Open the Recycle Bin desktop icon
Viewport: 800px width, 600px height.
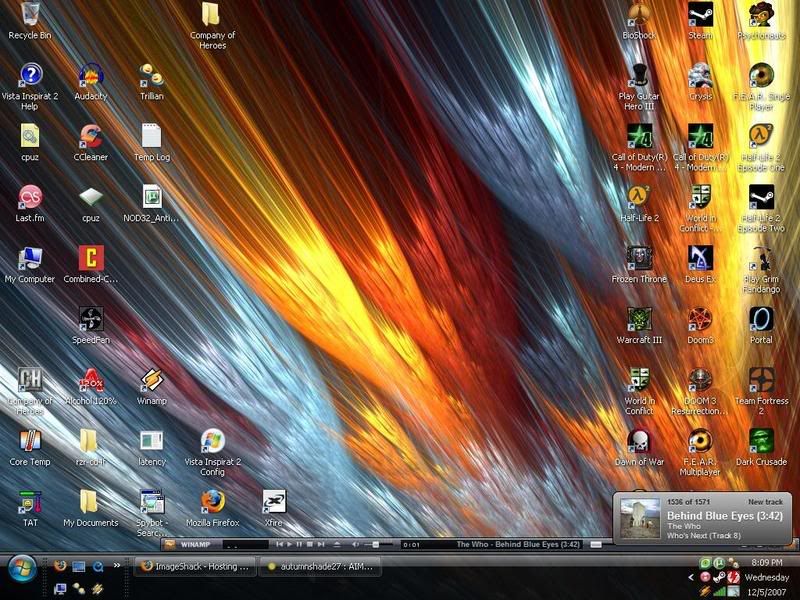[30, 20]
